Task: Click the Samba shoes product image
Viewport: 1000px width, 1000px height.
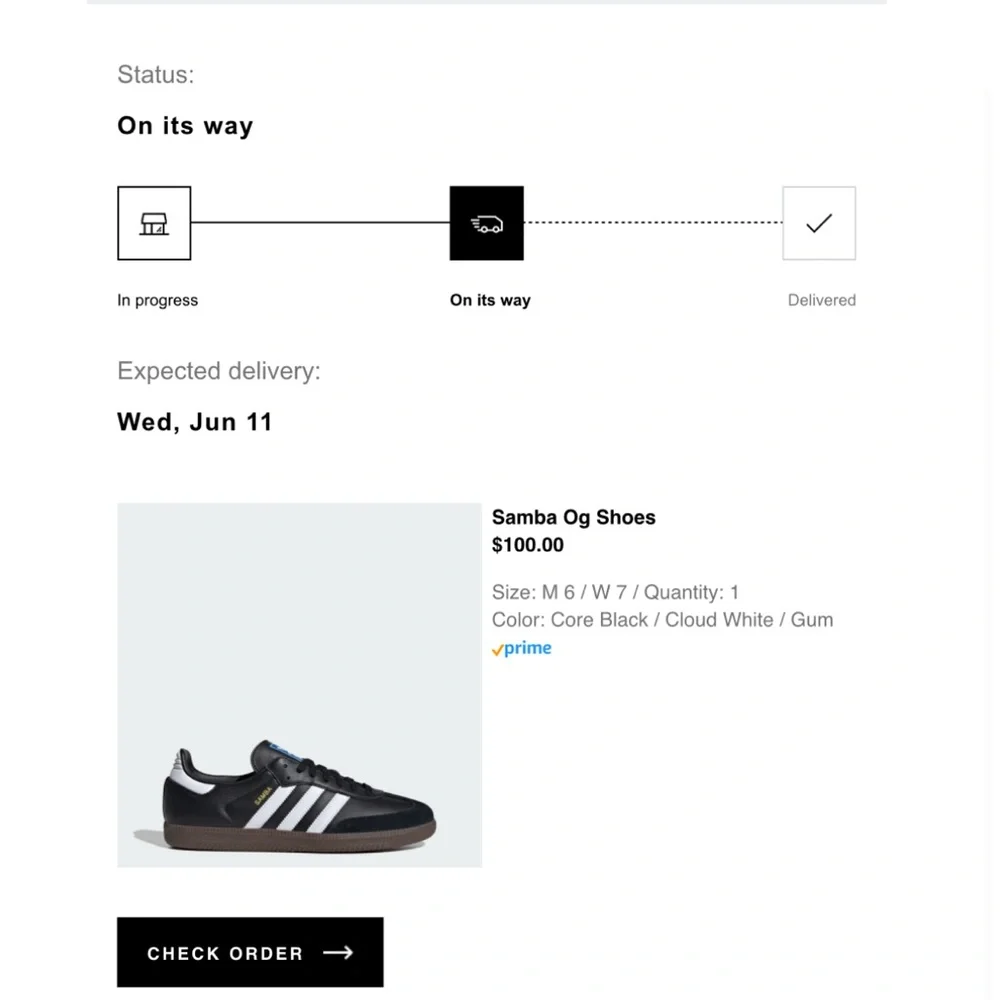Action: 298,684
